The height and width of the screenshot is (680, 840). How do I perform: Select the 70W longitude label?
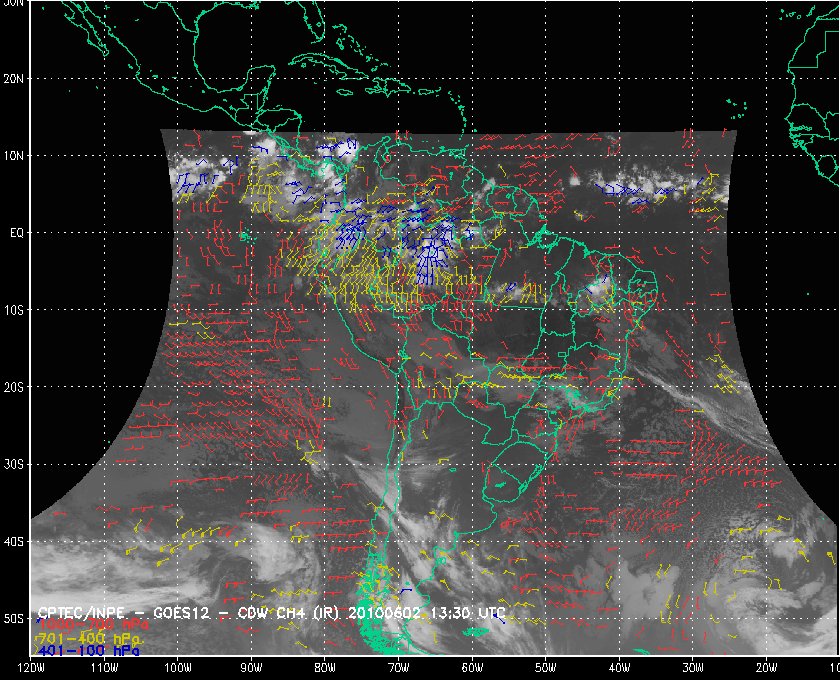coord(399,668)
